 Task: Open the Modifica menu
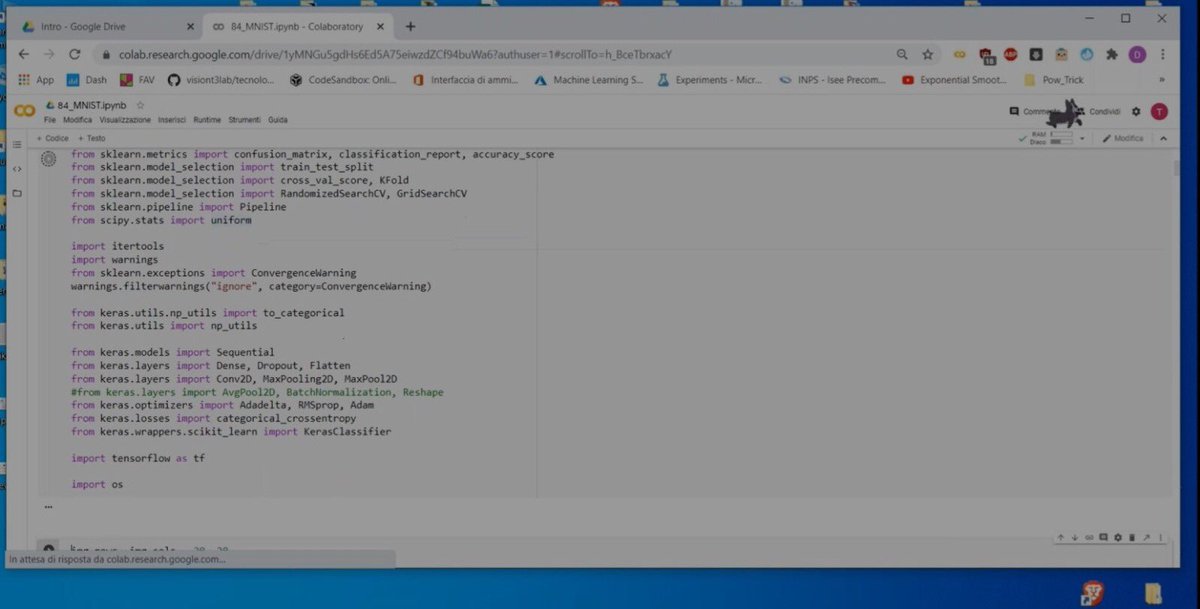coord(77,120)
